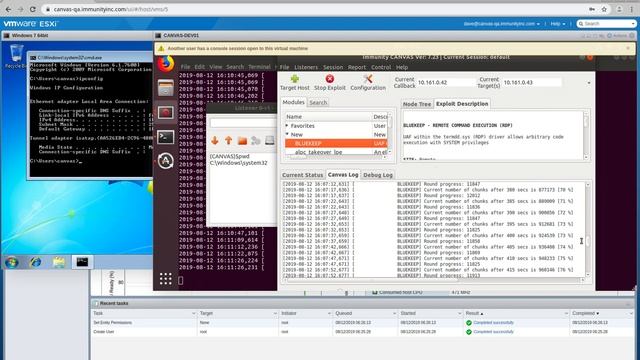Expand the Favorites modules tree node
Image resolution: width=640 pixels, height=360 pixels.
287,126
